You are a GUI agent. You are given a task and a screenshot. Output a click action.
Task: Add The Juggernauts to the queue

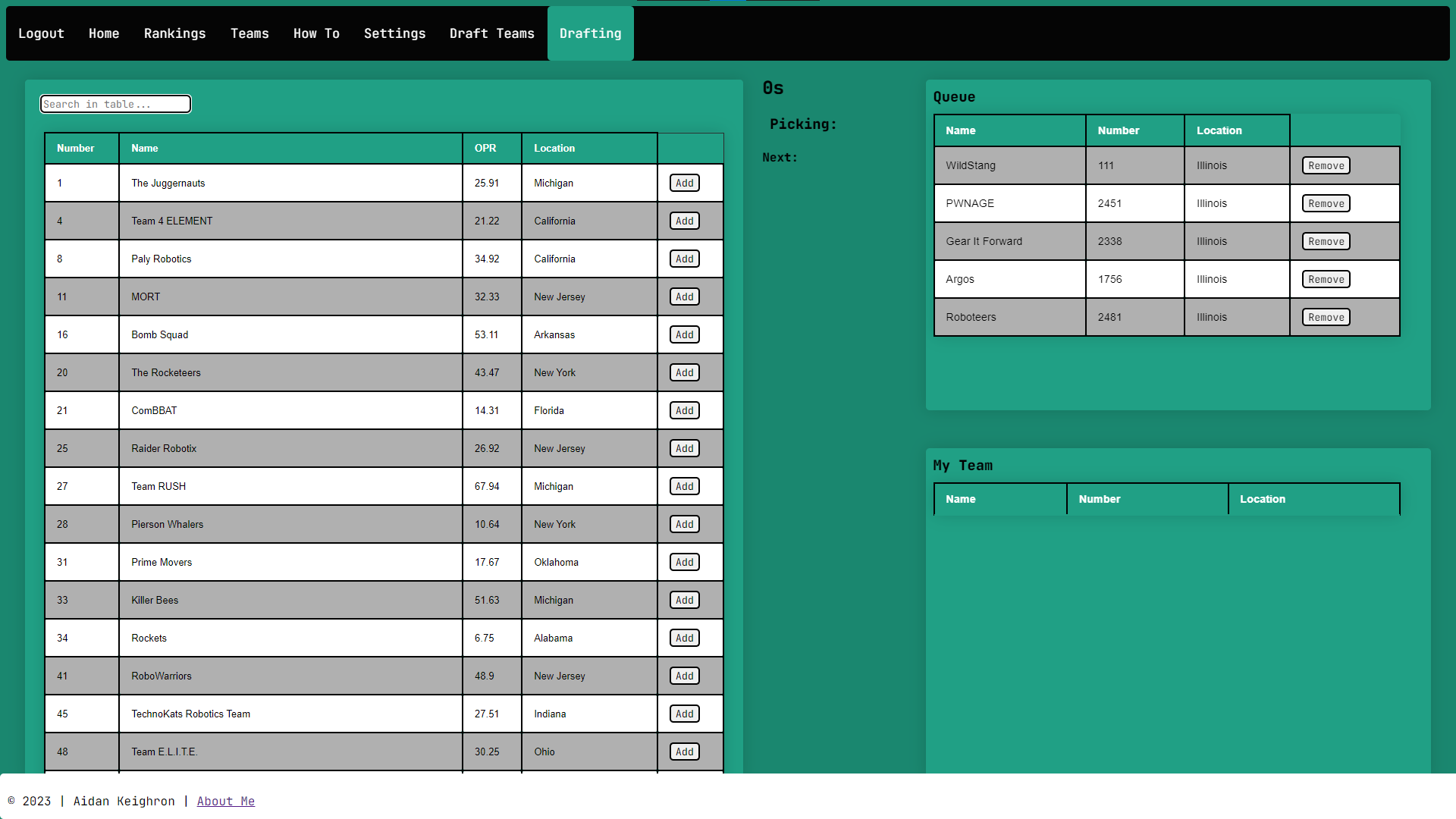(685, 183)
